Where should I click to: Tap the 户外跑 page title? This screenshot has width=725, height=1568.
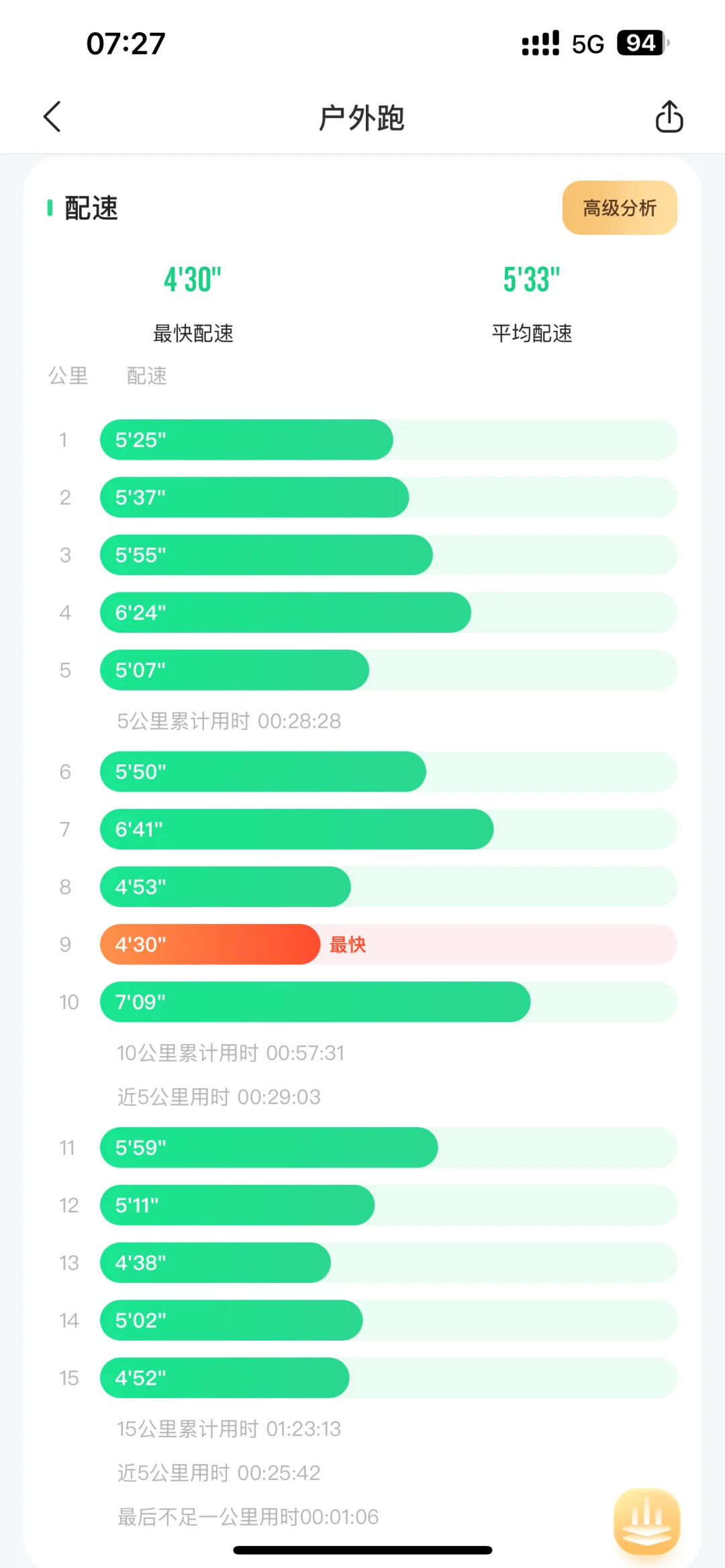(x=362, y=118)
